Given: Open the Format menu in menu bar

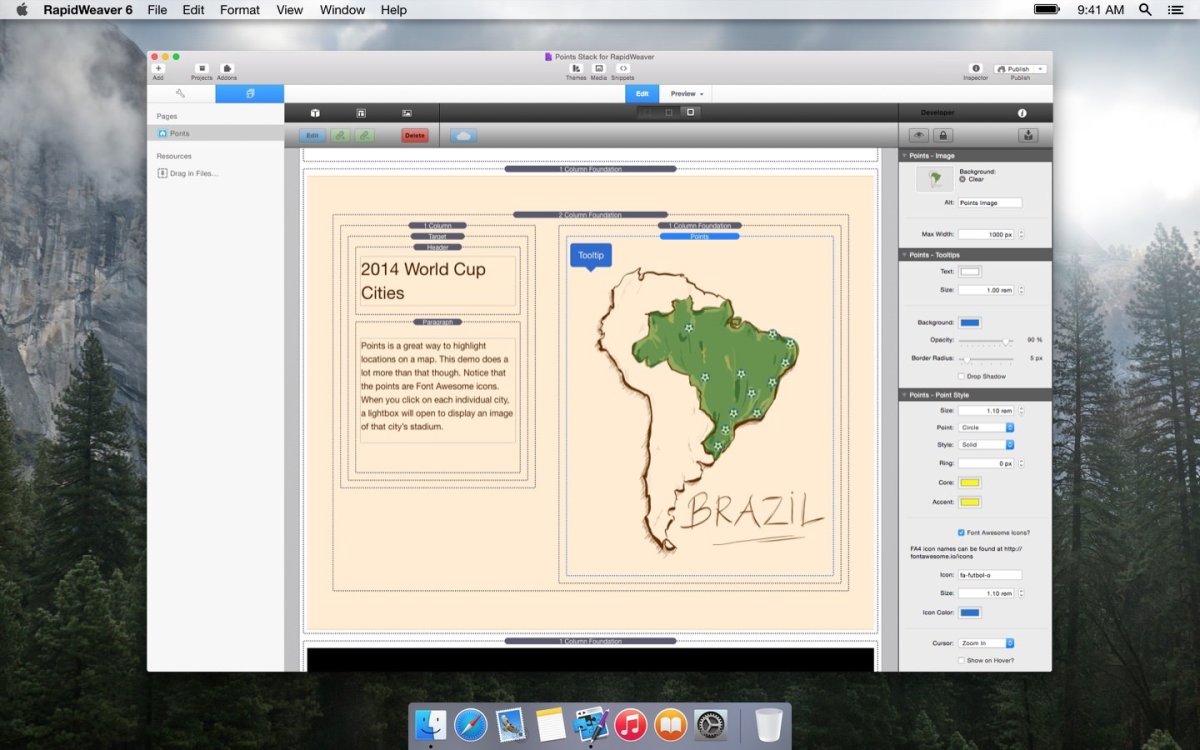Looking at the screenshot, I should point(239,10).
